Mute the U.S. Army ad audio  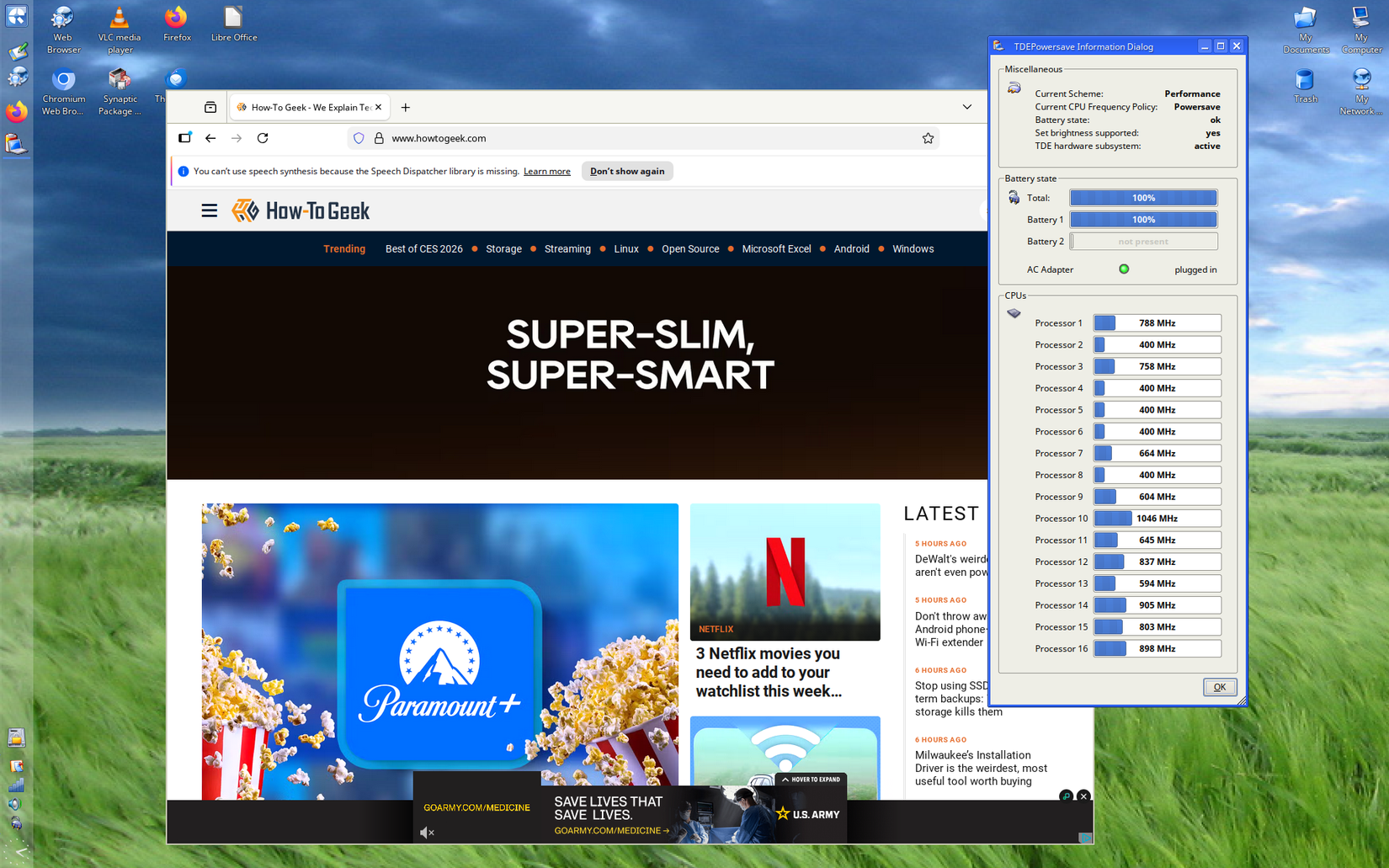point(427,832)
